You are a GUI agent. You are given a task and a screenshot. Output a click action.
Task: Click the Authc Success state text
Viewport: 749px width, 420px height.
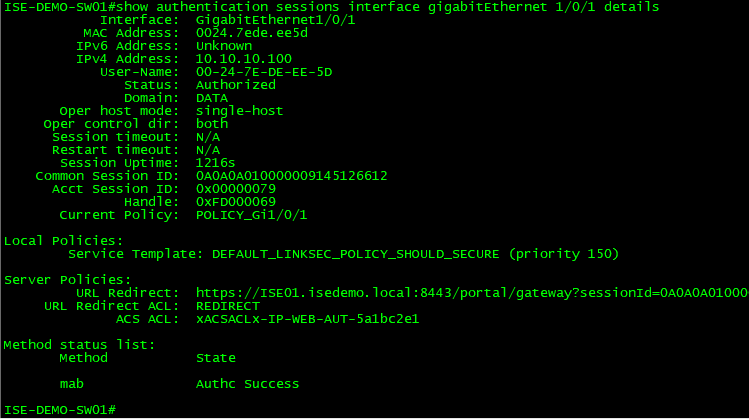(x=247, y=384)
